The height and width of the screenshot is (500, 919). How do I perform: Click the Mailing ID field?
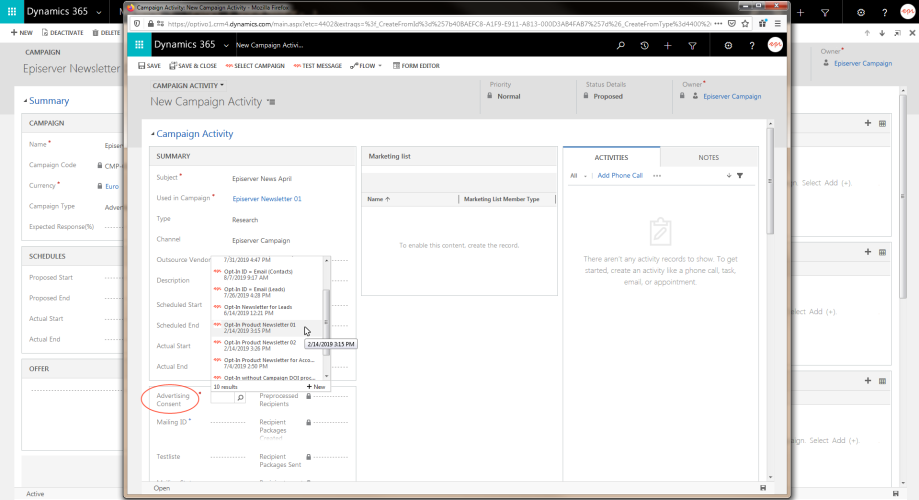[x=227, y=422]
